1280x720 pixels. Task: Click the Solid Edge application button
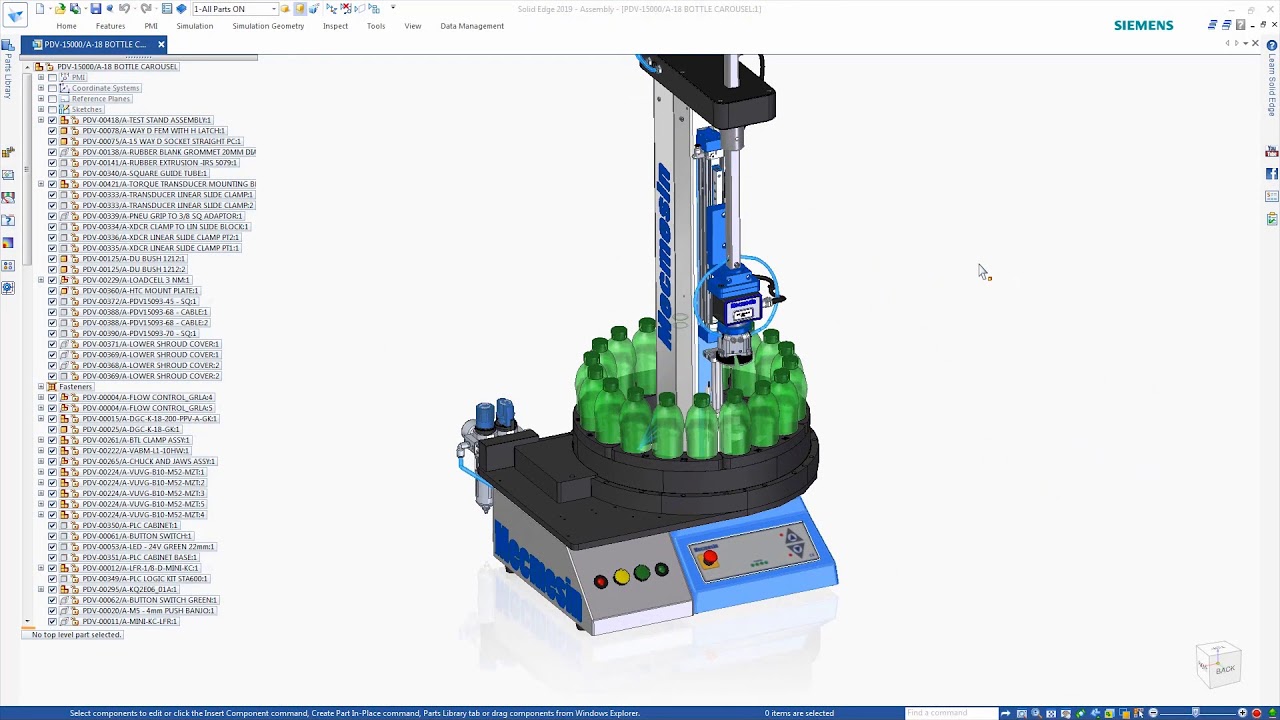click(x=15, y=16)
